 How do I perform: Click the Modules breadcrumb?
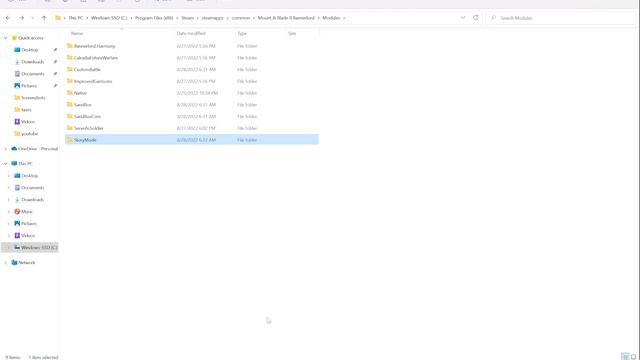pos(331,18)
